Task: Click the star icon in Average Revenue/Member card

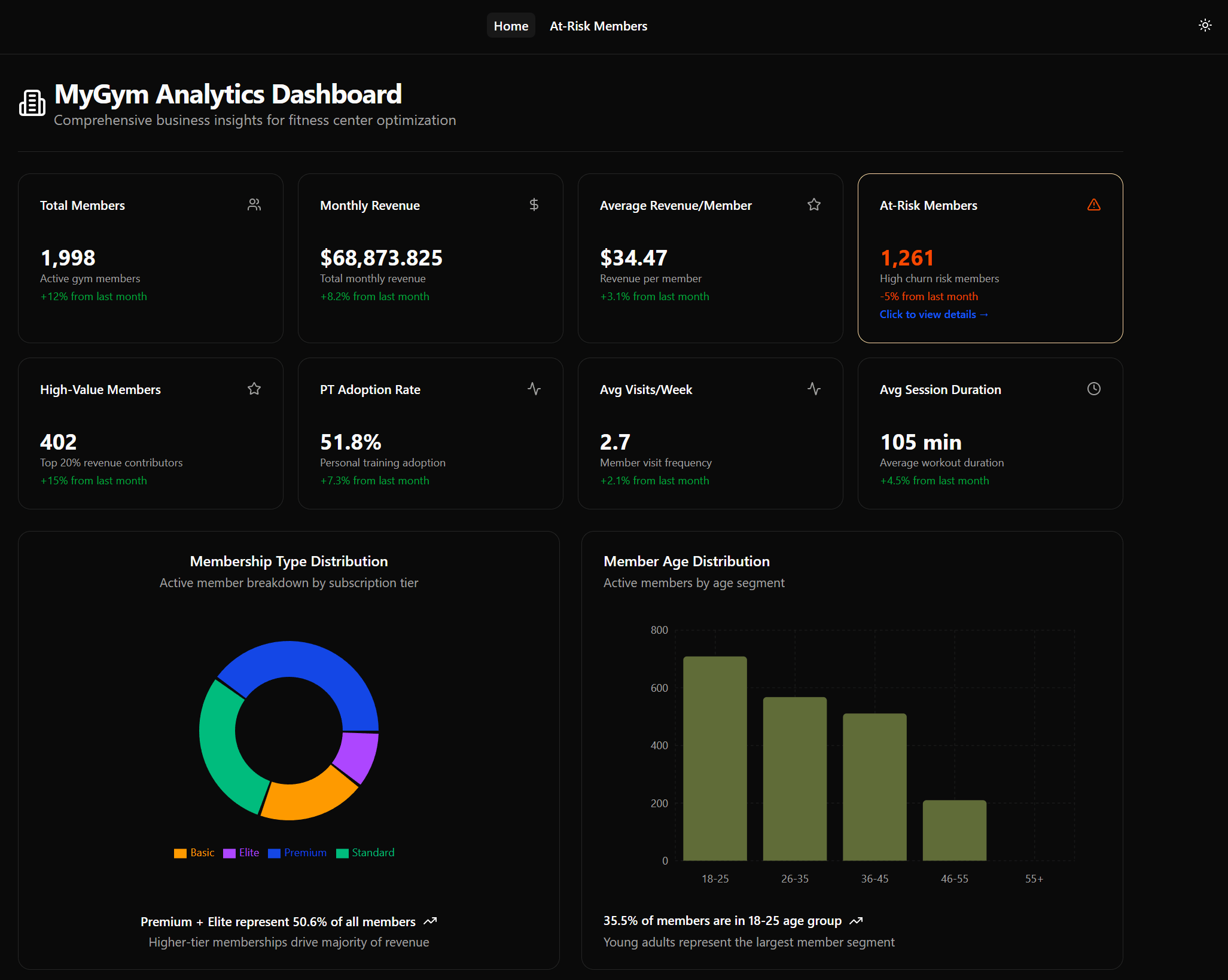Action: 813,204
